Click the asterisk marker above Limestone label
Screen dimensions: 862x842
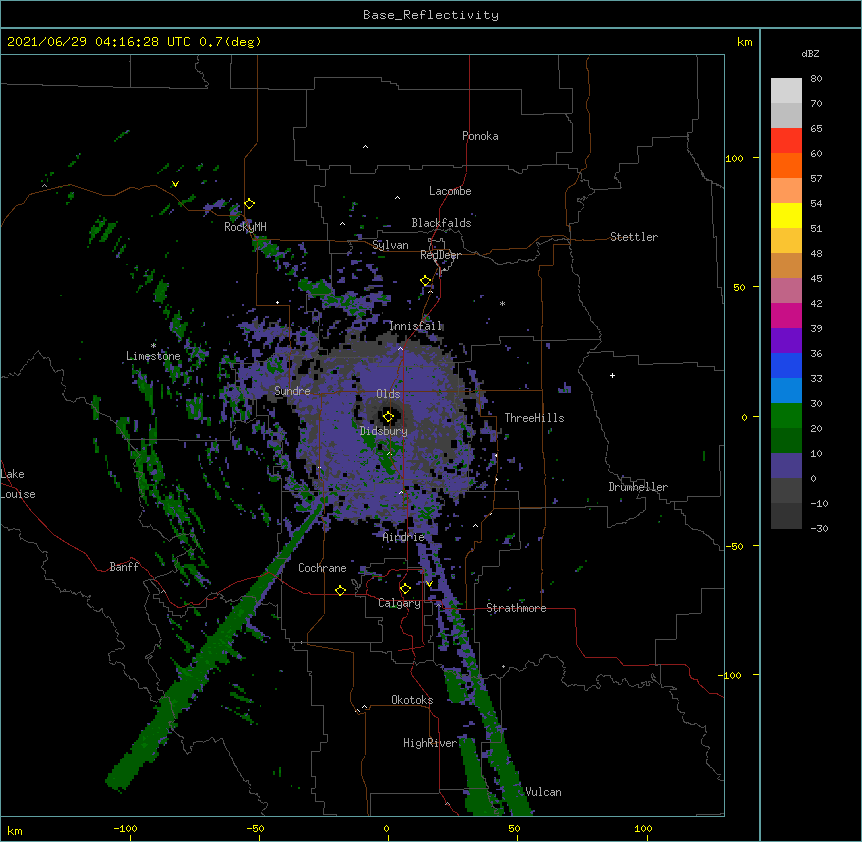pos(153,346)
